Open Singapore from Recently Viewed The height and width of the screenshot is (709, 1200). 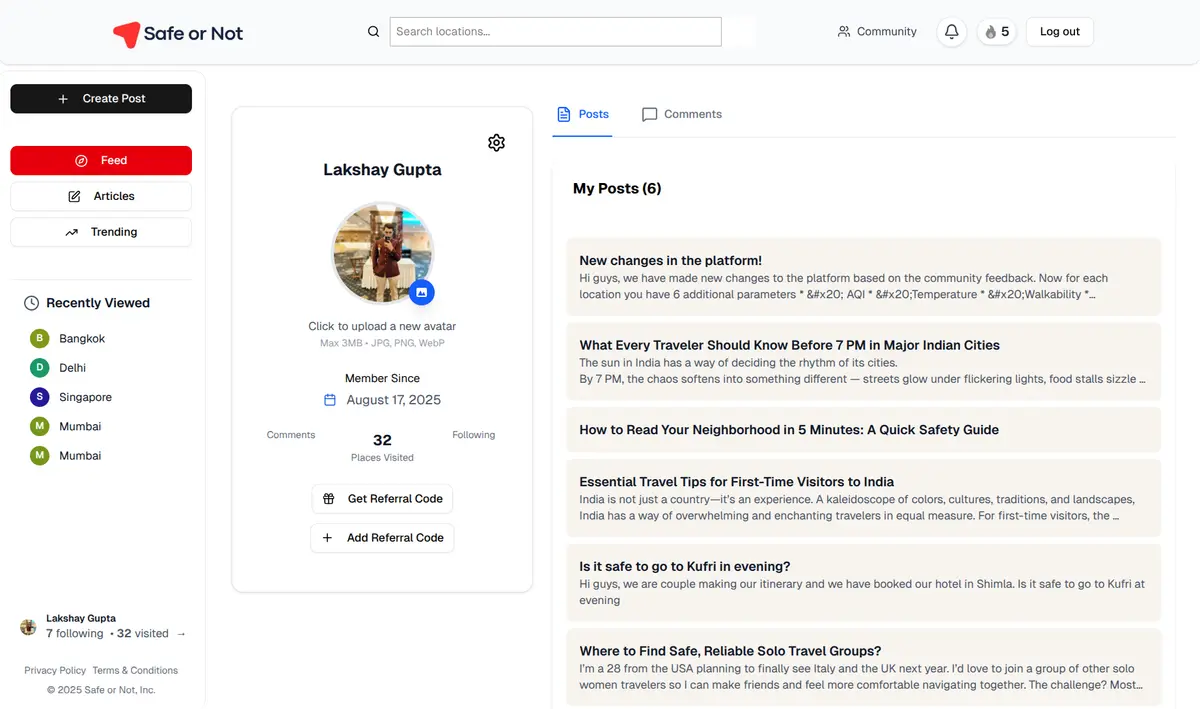(85, 397)
